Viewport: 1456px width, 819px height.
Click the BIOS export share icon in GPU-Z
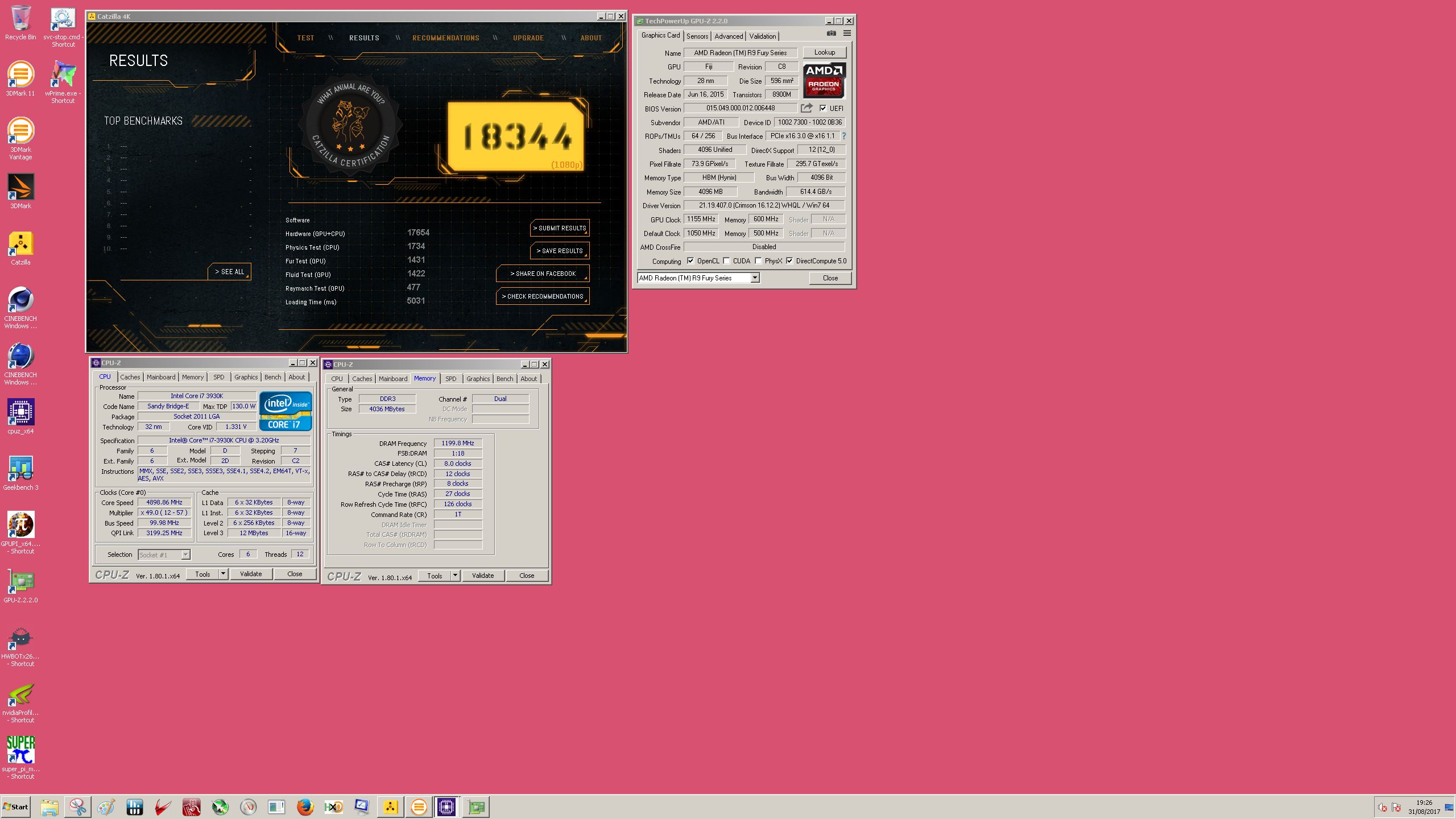(806, 108)
